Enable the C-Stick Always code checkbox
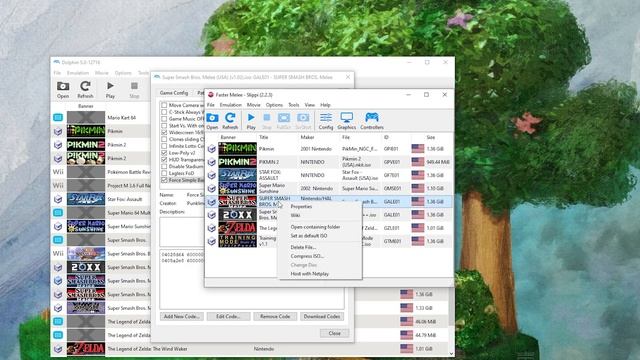This screenshot has width=640, height=360. (x=164, y=112)
